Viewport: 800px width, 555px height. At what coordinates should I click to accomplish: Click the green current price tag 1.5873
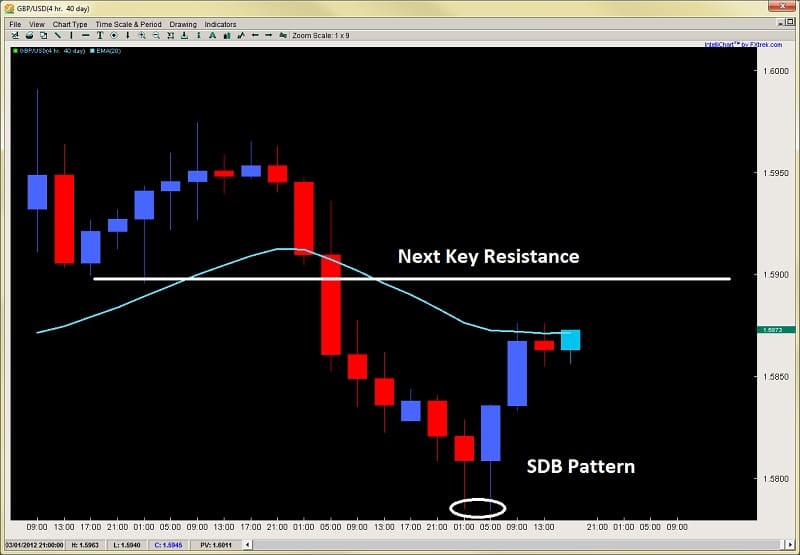(x=776, y=330)
